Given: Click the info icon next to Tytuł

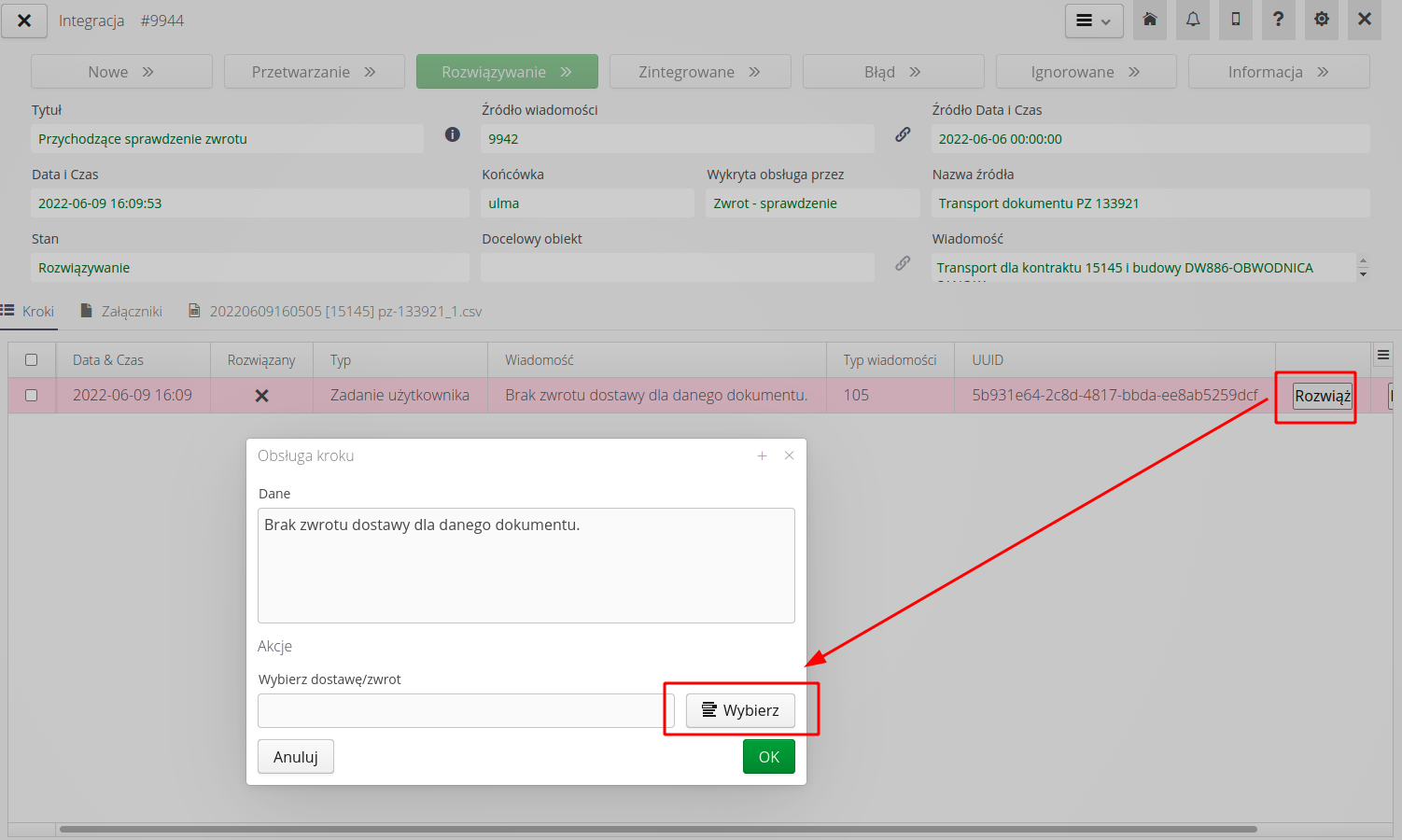Looking at the screenshot, I should coord(452,134).
